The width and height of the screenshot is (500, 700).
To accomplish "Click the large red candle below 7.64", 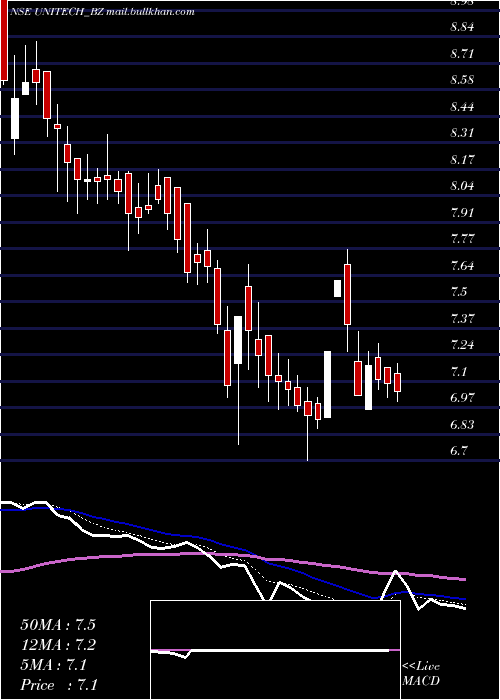I will (347, 295).
